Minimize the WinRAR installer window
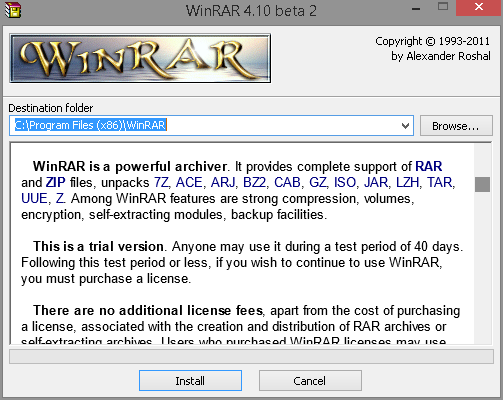The height and width of the screenshot is (400, 503). point(416,9)
